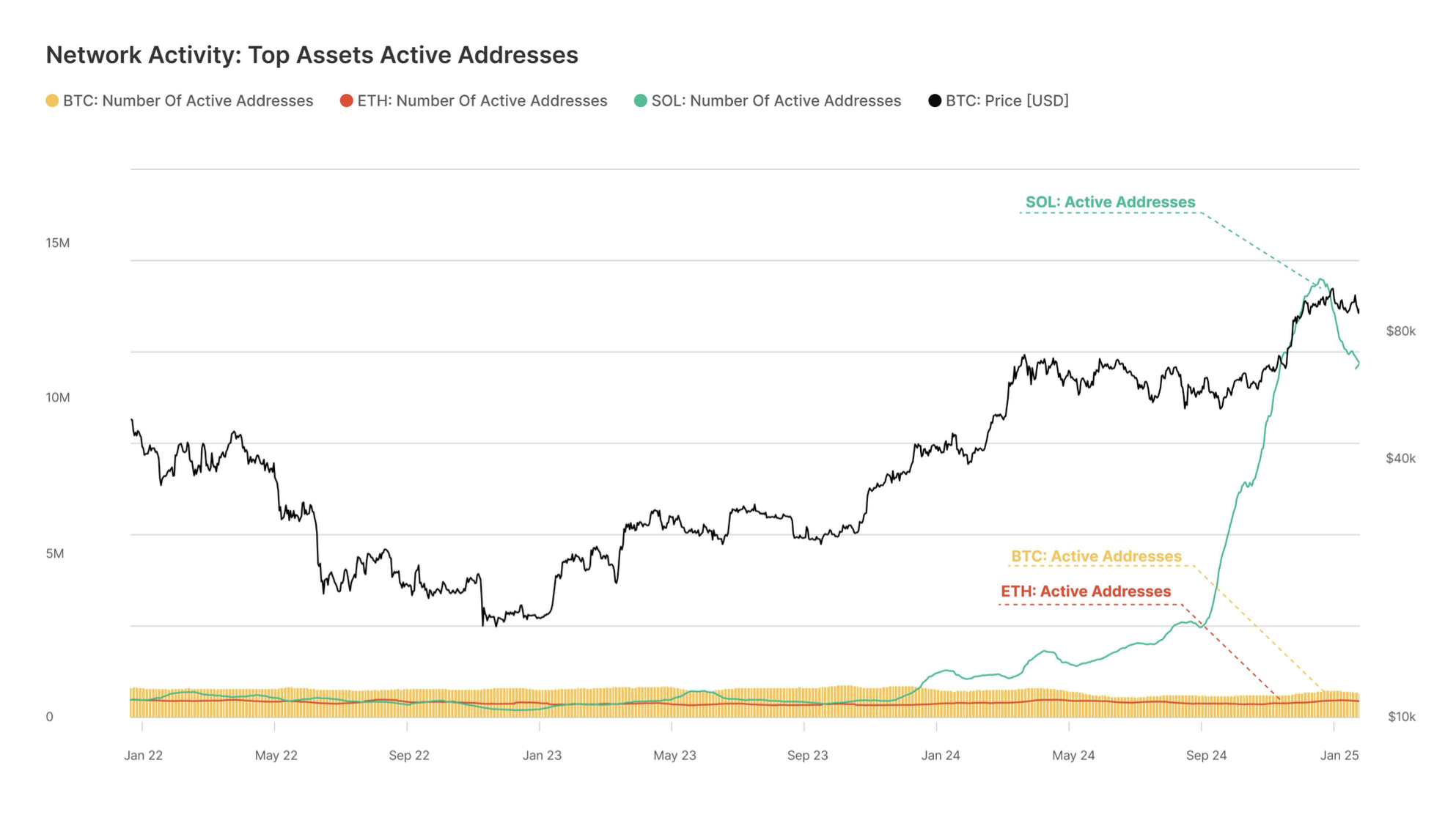Viewport: 1456px width, 815px height.
Task: Click the BTC: Active Addresses annotation label
Action: tap(1096, 557)
